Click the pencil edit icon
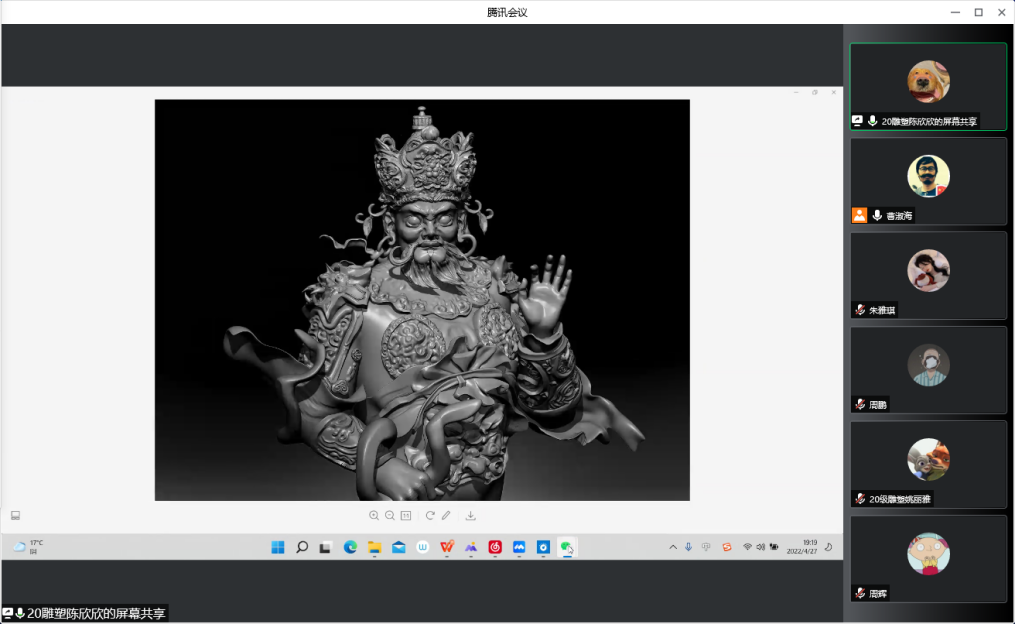1015x624 pixels. coord(446,516)
